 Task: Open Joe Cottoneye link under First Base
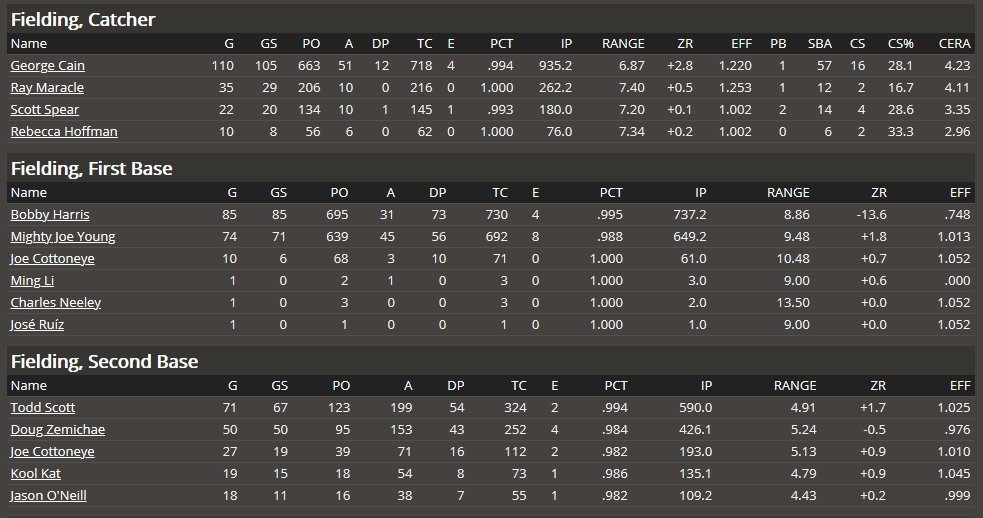click(52, 259)
